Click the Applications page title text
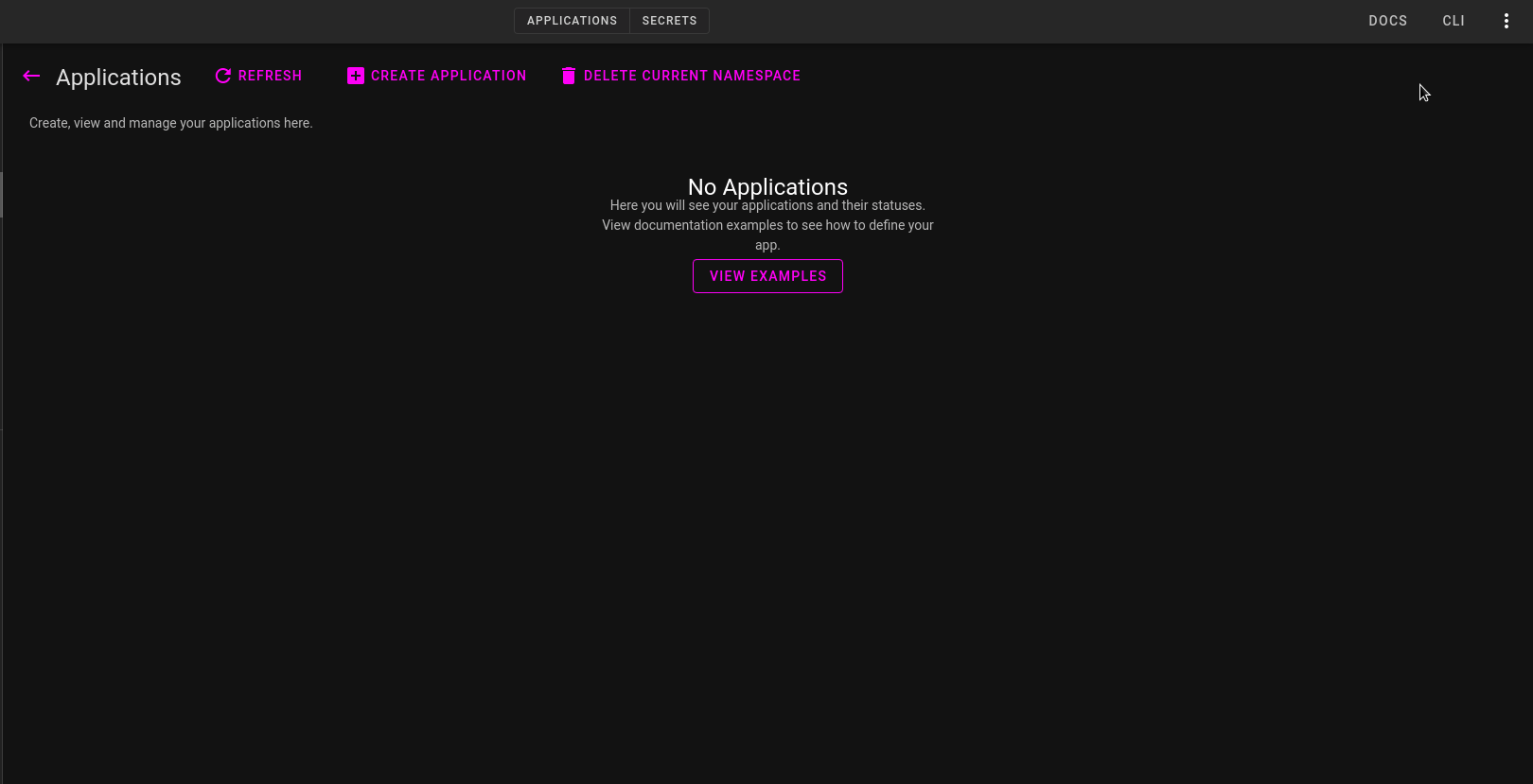Image resolution: width=1533 pixels, height=784 pixels. tap(118, 78)
